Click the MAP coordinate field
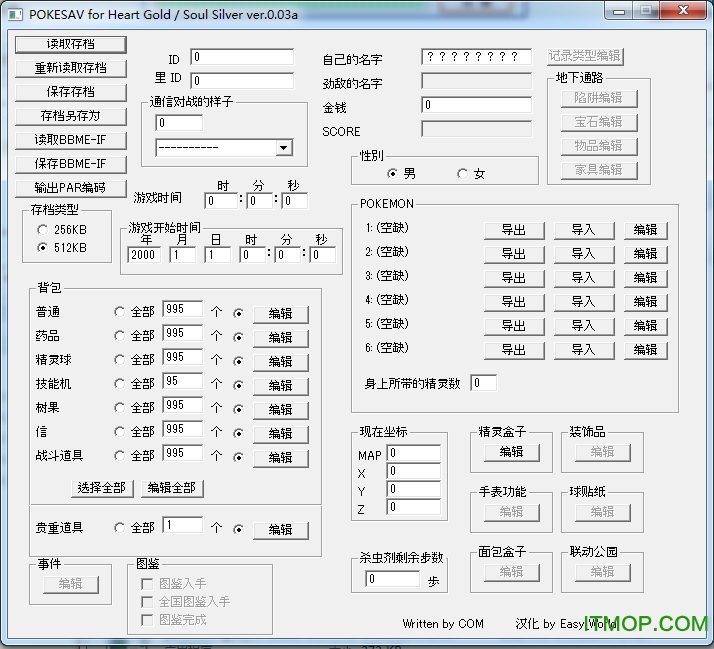The image size is (714, 649). coord(414,453)
